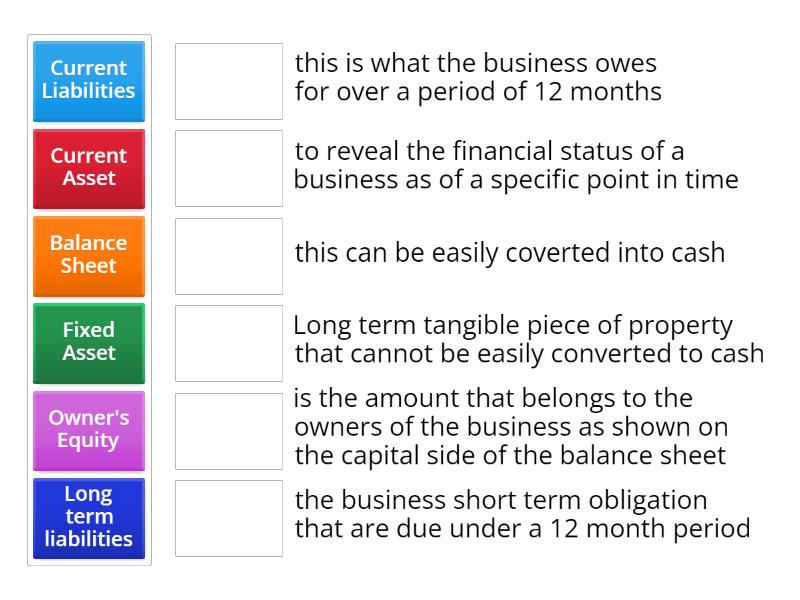800x600 pixels.
Task: Select the Current Asset tile
Action: coord(89,168)
